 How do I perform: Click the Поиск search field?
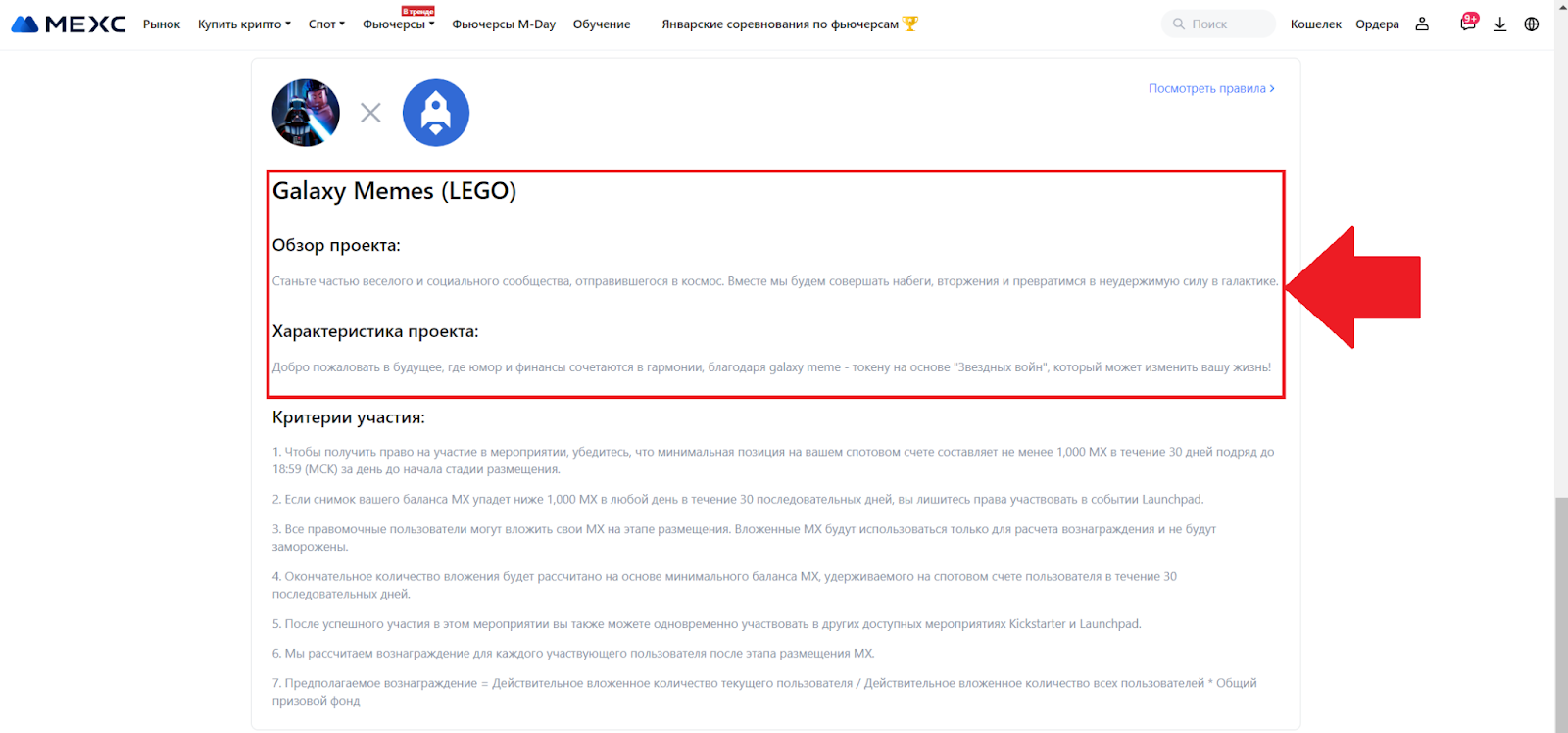1218,24
